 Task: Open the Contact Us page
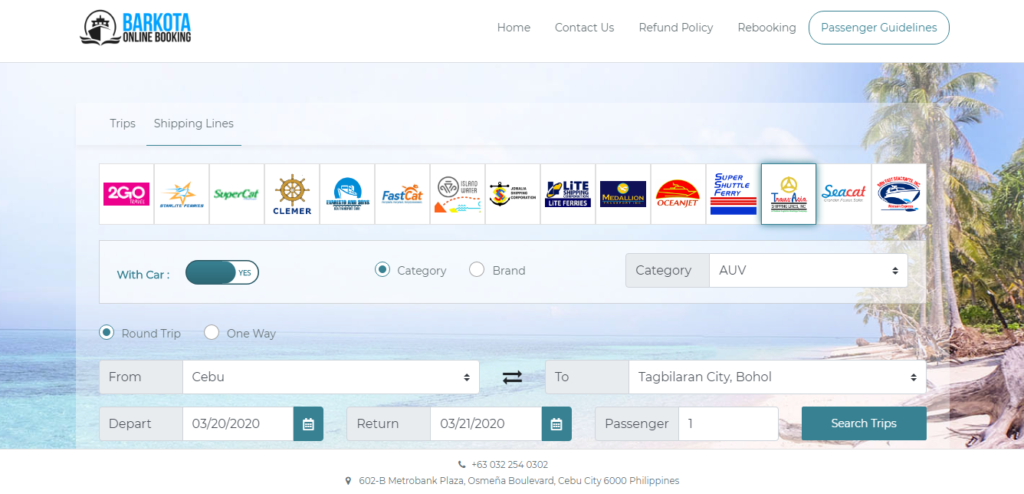(x=584, y=27)
